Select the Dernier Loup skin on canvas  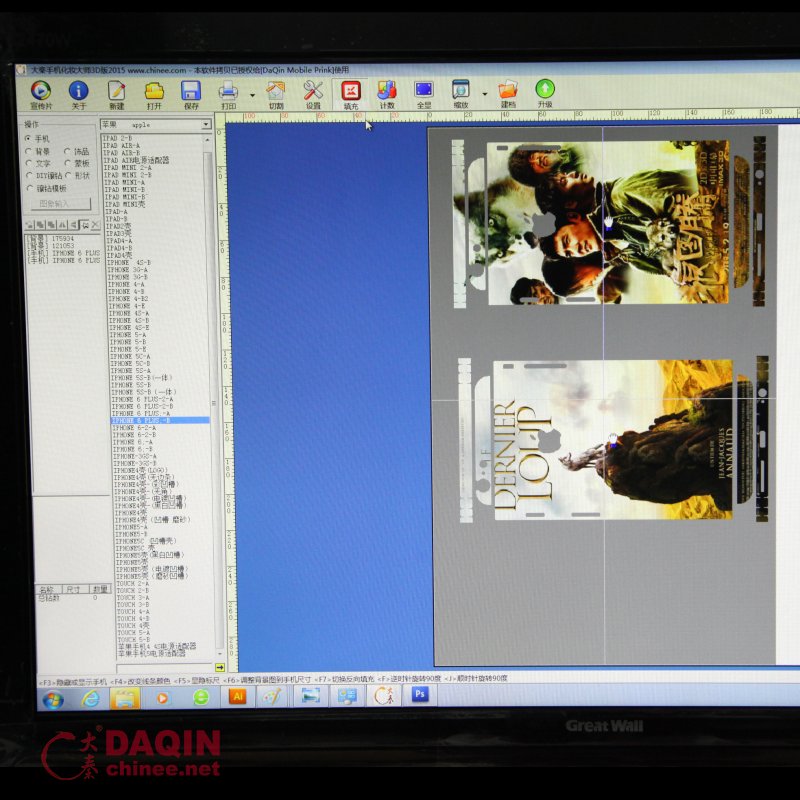coord(614,440)
